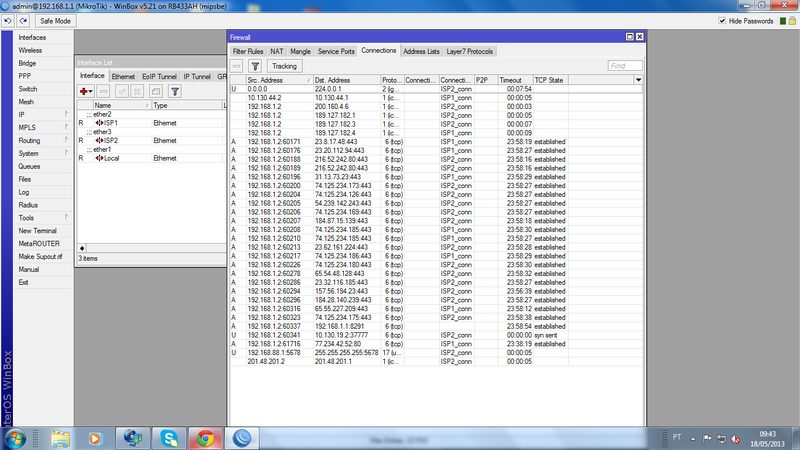Image resolution: width=800 pixels, height=450 pixels.
Task: Open the Interfaces menu
Action: click(32, 37)
